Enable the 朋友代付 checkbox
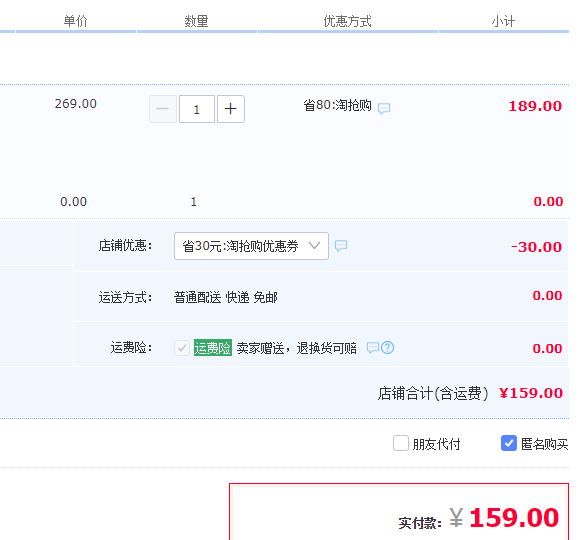 (401, 443)
